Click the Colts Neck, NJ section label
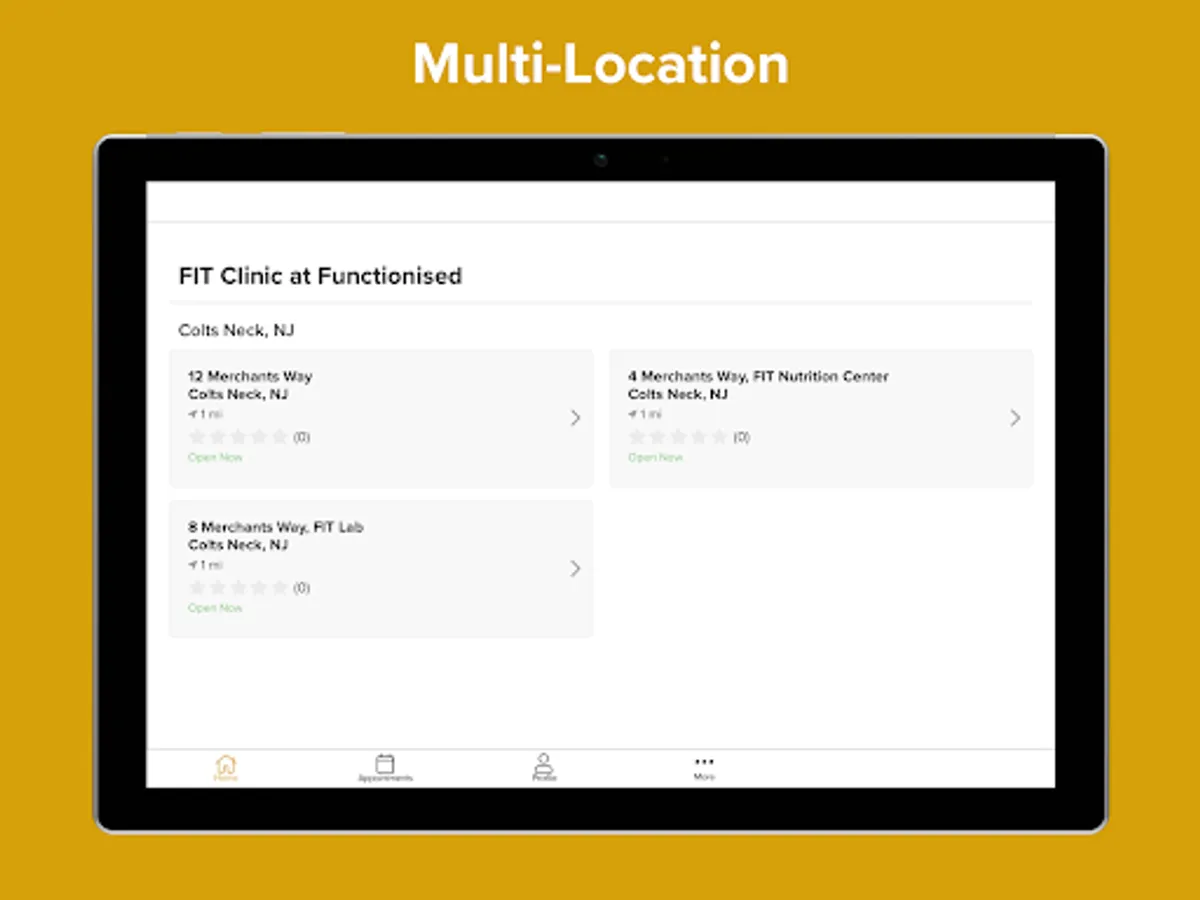This screenshot has width=1200, height=900. tap(236, 330)
